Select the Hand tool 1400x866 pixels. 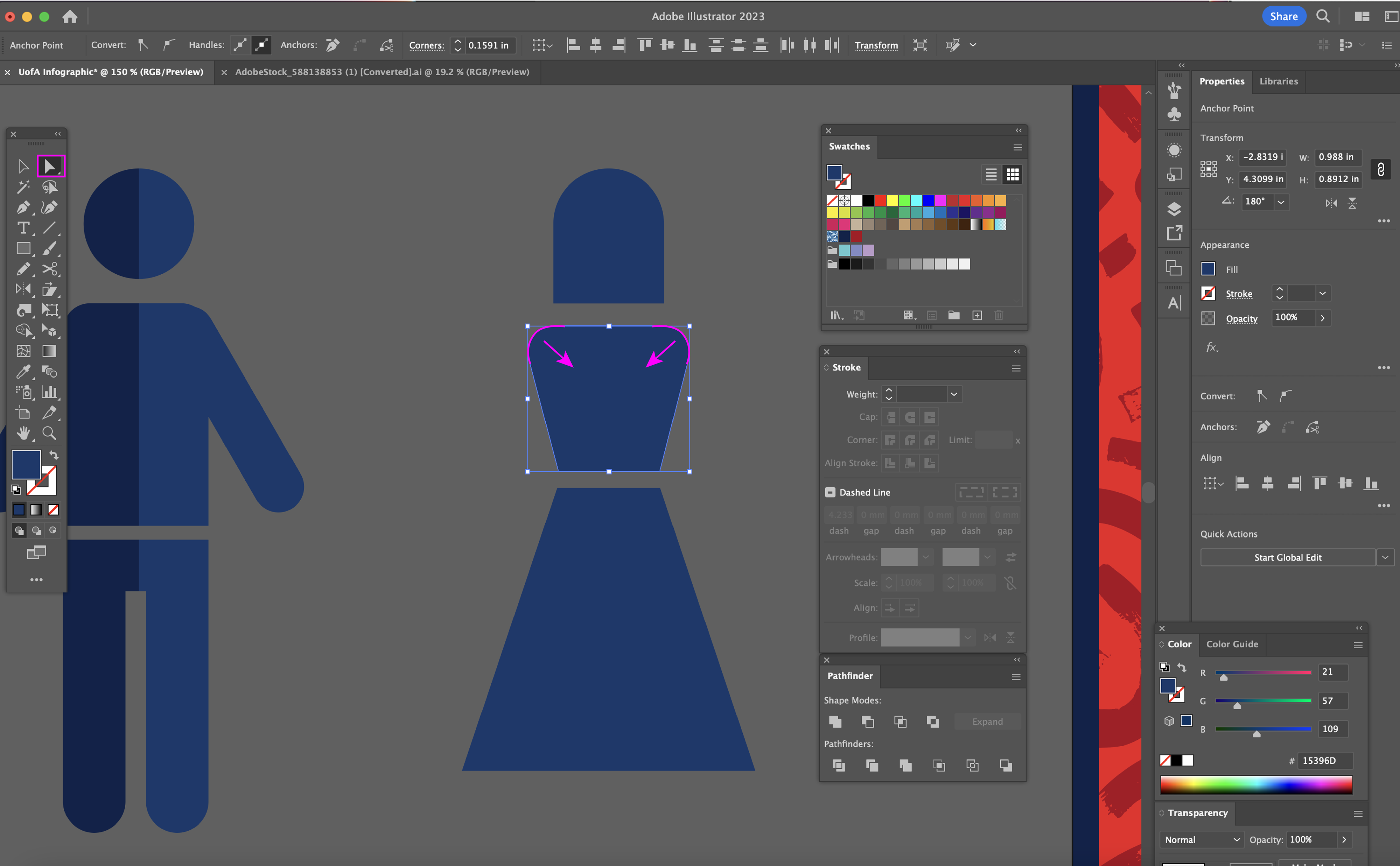23,433
